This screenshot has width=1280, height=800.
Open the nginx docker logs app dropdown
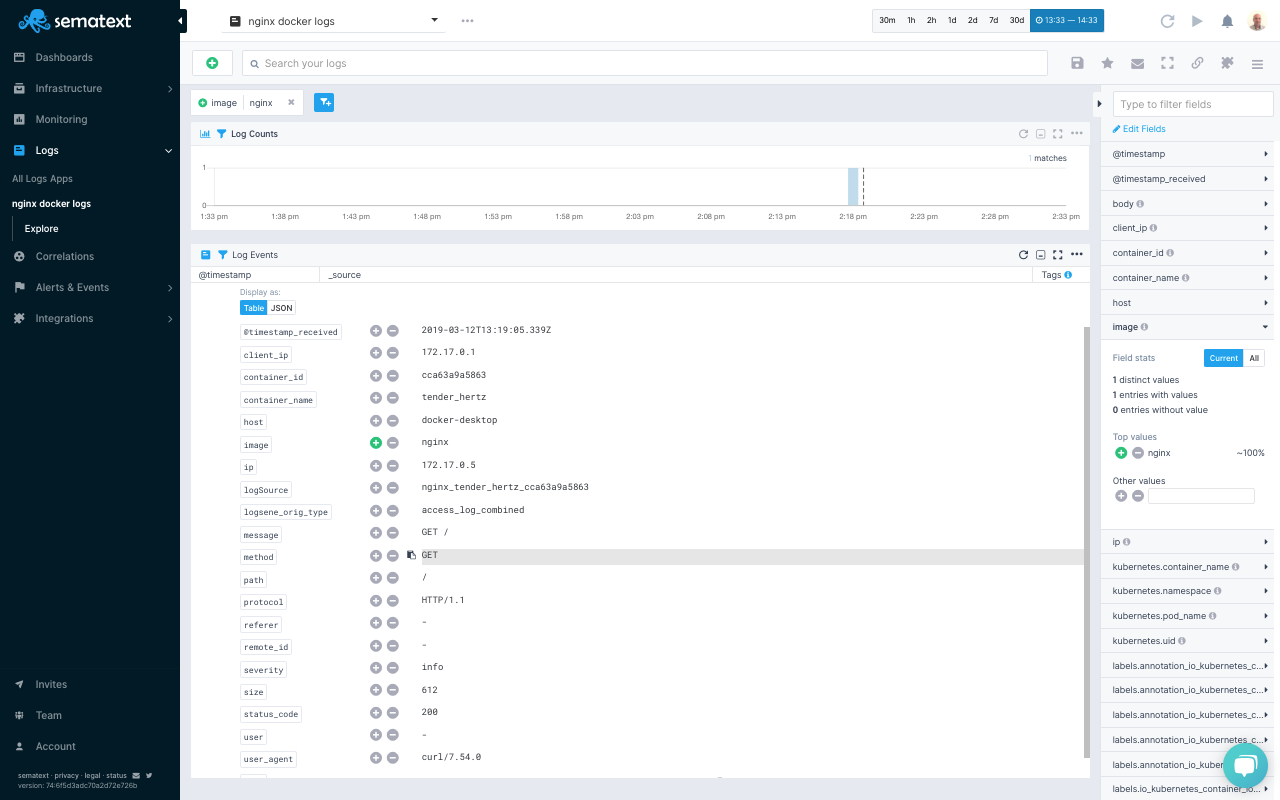pyautogui.click(x=333, y=20)
